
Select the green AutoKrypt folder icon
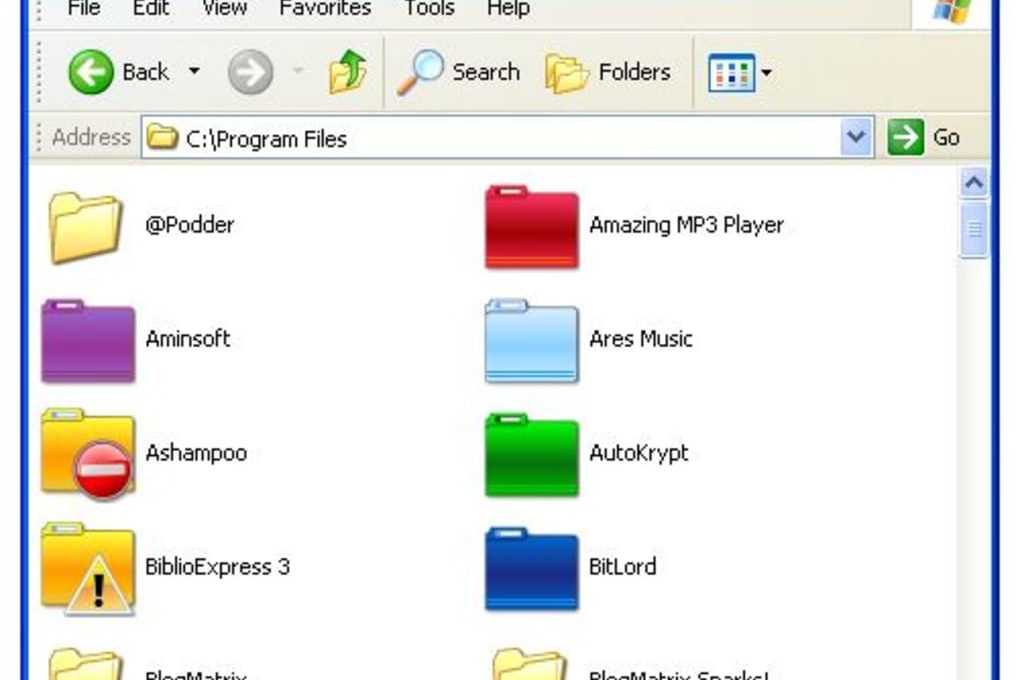(531, 455)
